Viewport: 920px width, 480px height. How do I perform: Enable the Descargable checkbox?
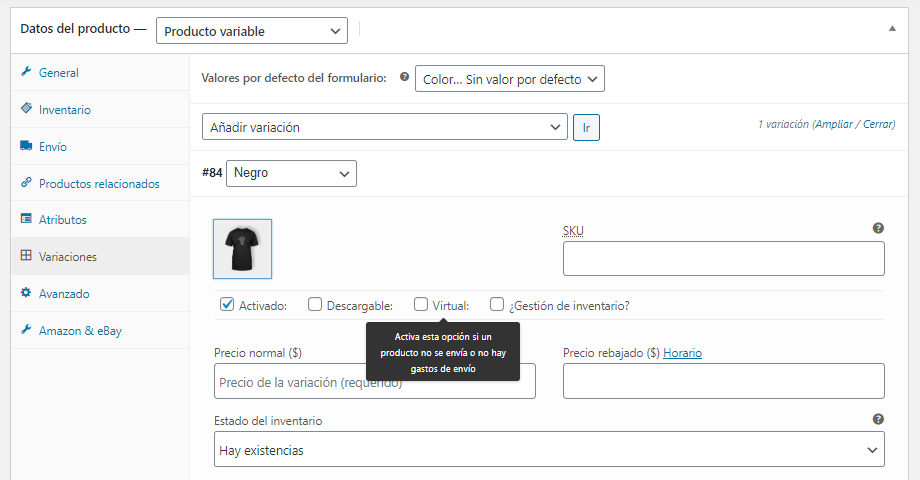click(x=315, y=305)
